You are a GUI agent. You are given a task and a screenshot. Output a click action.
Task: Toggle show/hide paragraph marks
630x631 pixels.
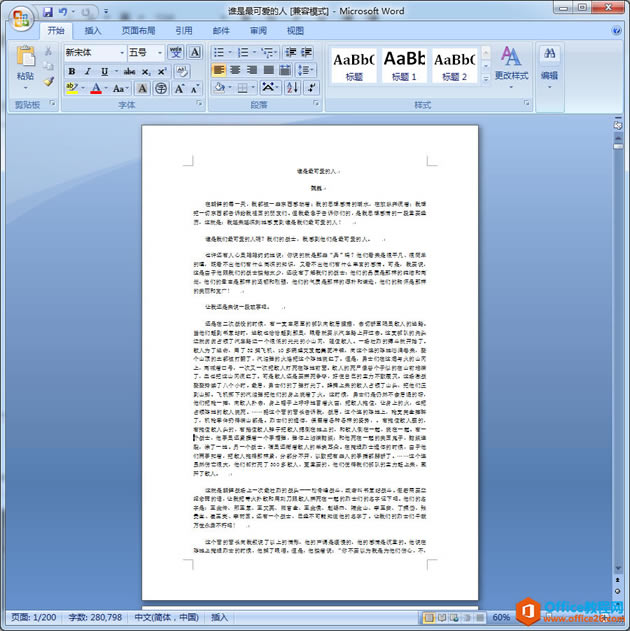311,87
